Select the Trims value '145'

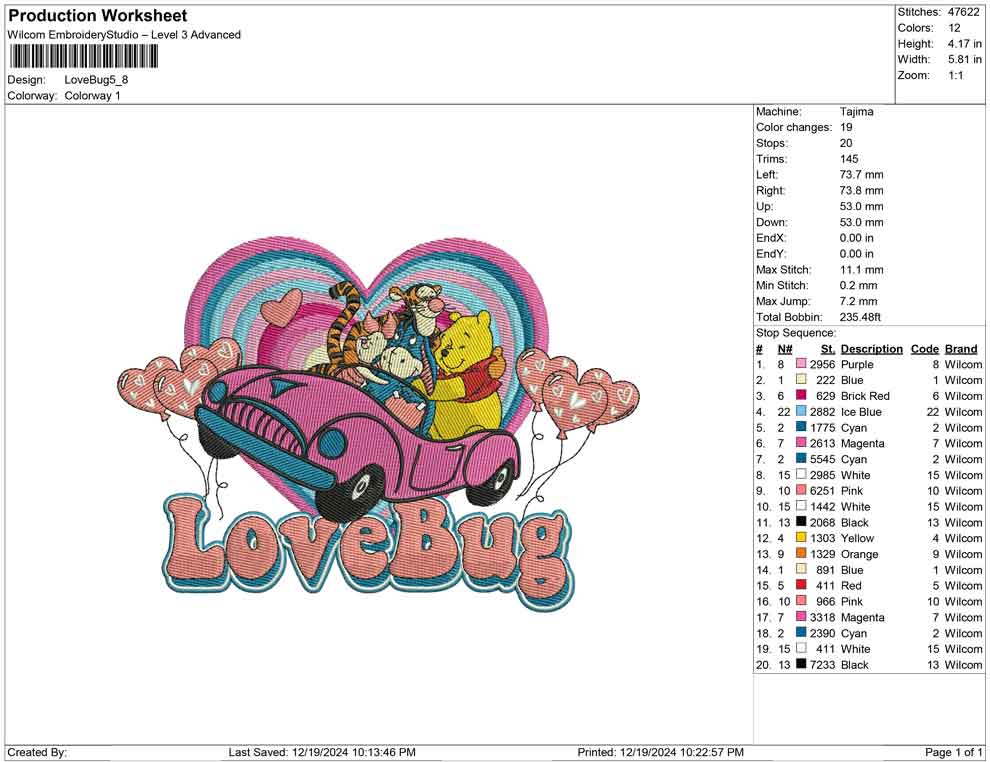tap(849, 159)
